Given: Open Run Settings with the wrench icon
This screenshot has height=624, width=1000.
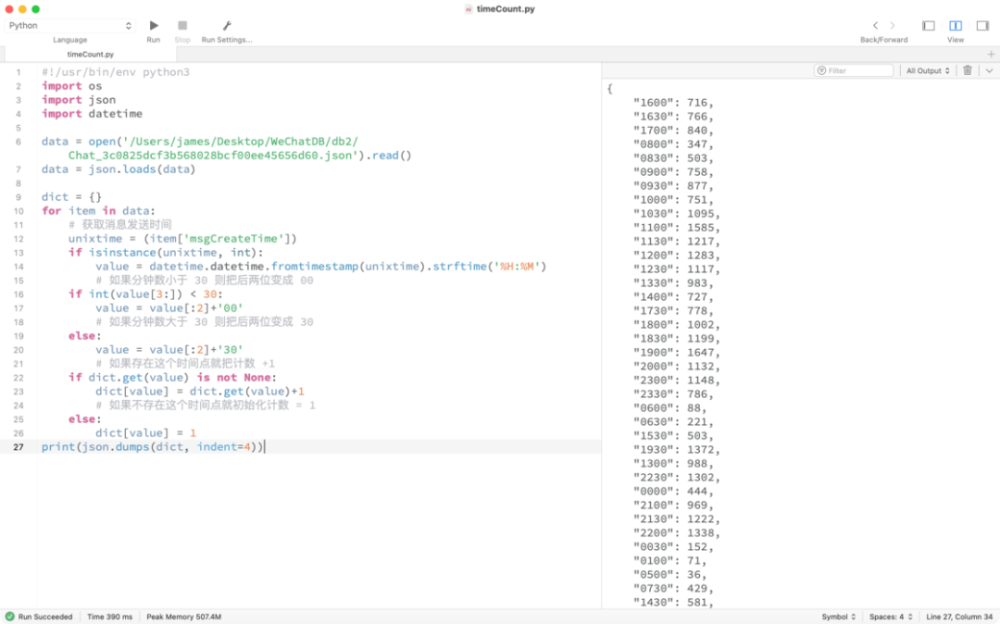Looking at the screenshot, I should pos(226,26).
